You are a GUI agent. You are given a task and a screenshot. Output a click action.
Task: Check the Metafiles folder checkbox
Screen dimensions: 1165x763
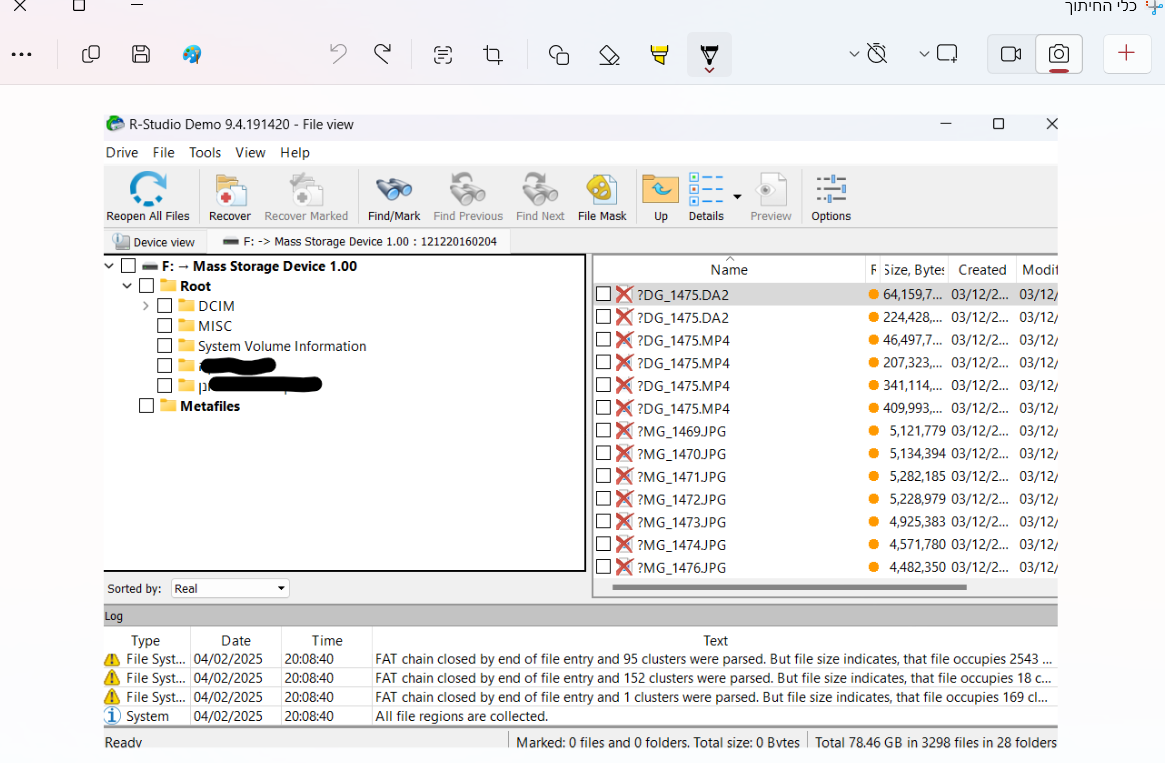[x=146, y=406]
